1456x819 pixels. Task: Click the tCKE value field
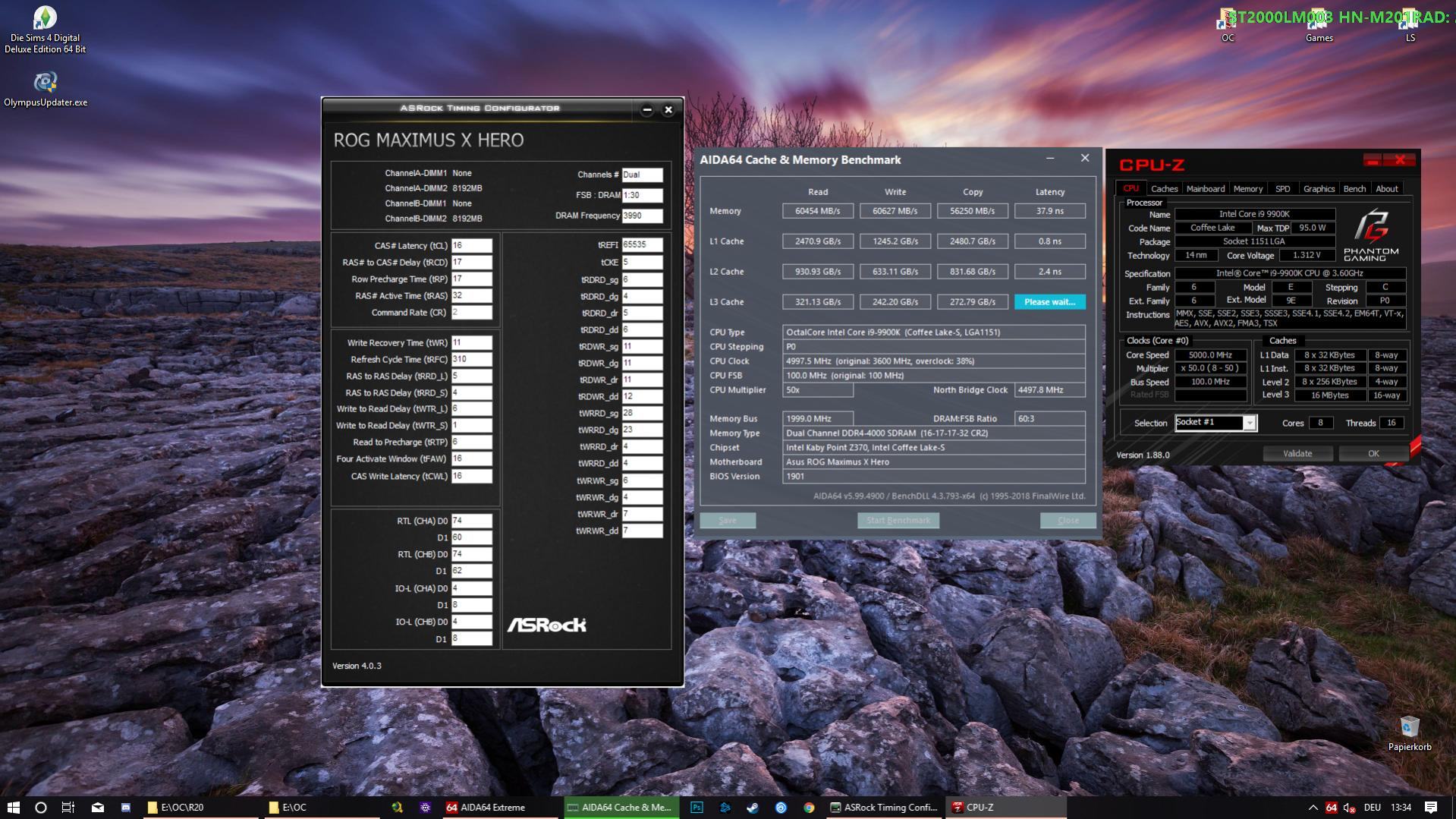point(642,263)
